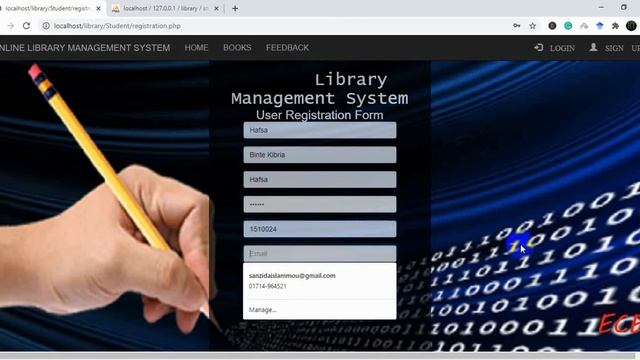Viewport: 640px width, 360px height.
Task: Click the login arrow icon in navbar
Action: 538,47
